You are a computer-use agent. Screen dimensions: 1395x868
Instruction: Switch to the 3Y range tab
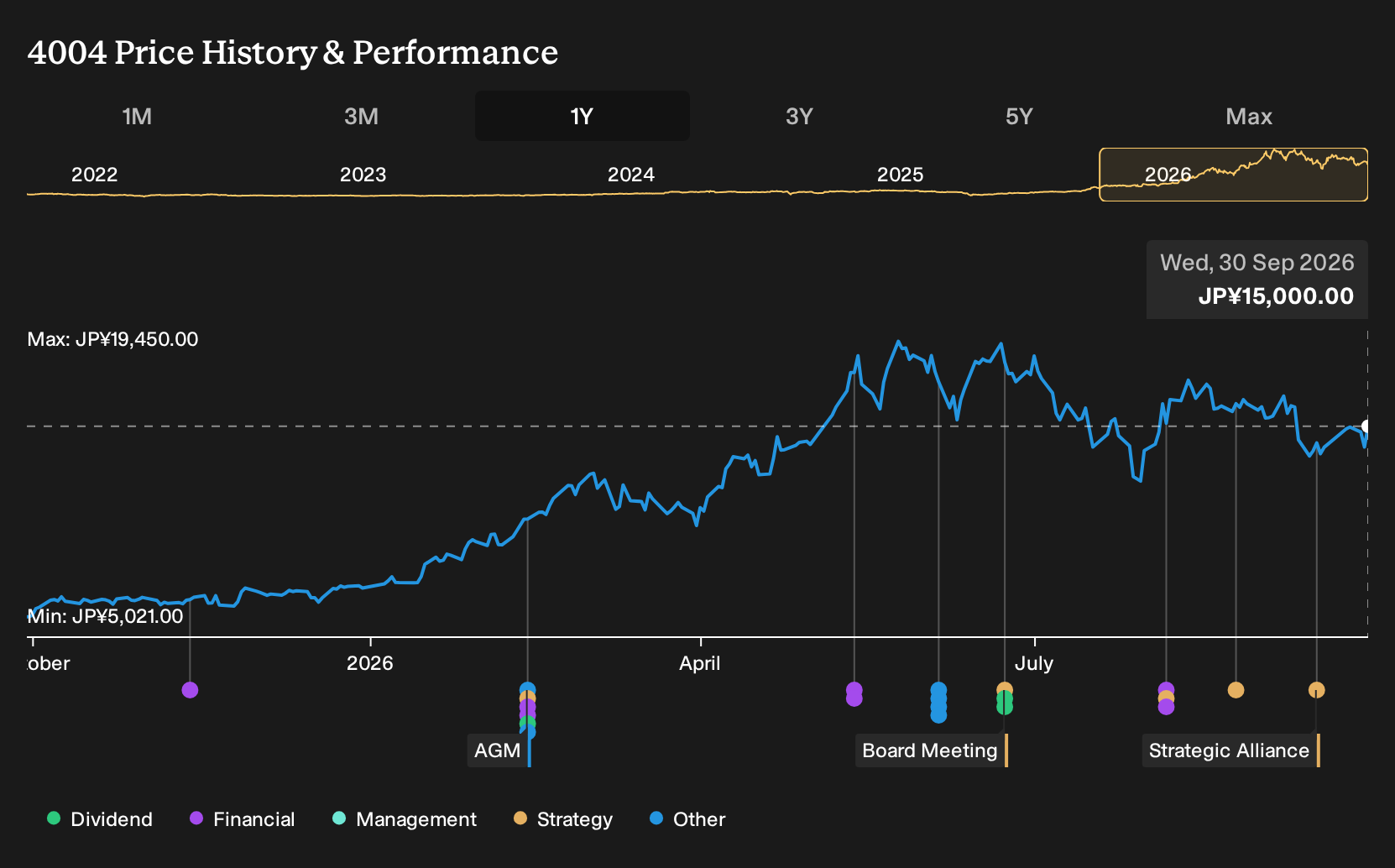[799, 116]
